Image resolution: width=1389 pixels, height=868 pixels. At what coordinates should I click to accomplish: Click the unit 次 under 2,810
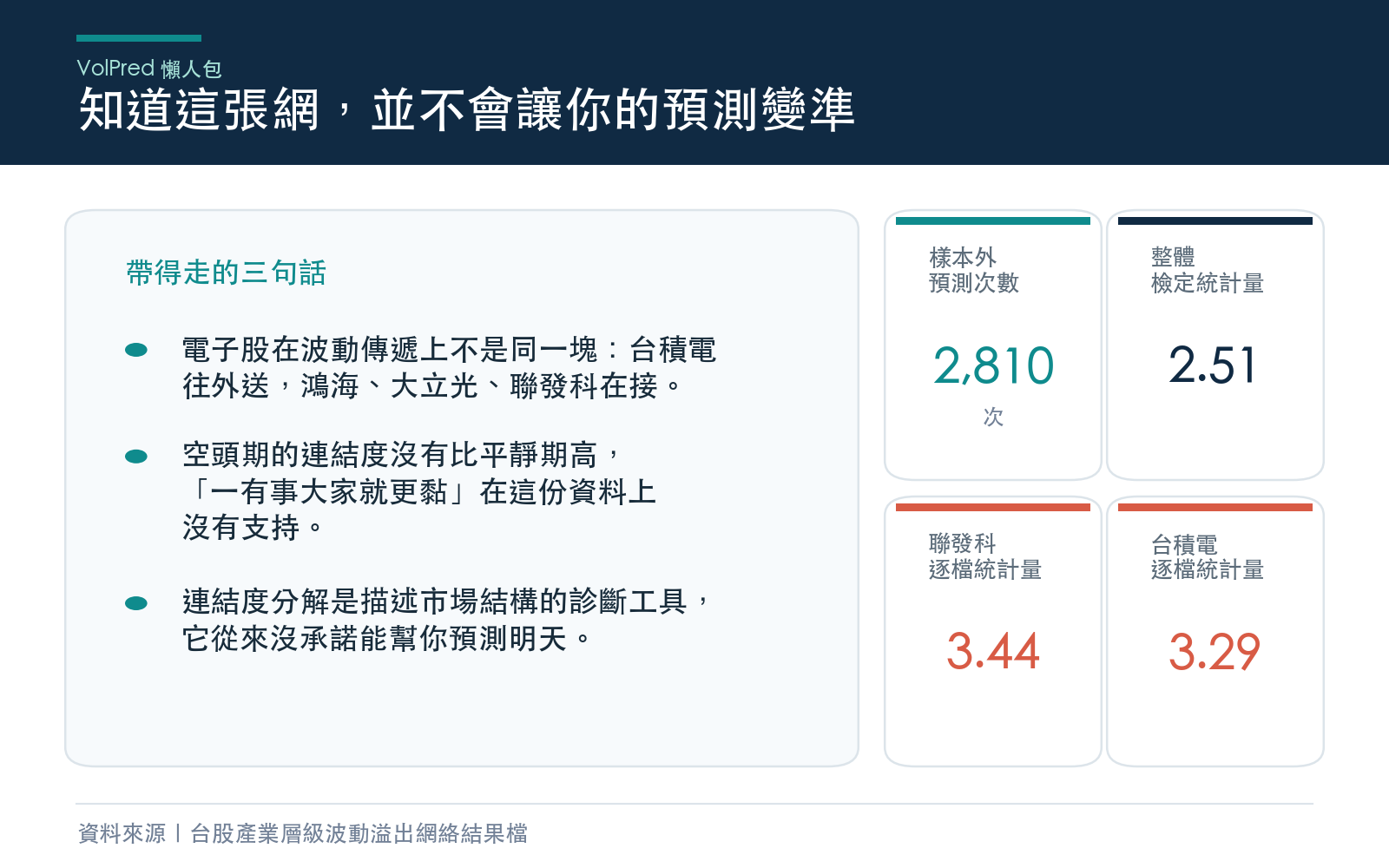coord(993,417)
